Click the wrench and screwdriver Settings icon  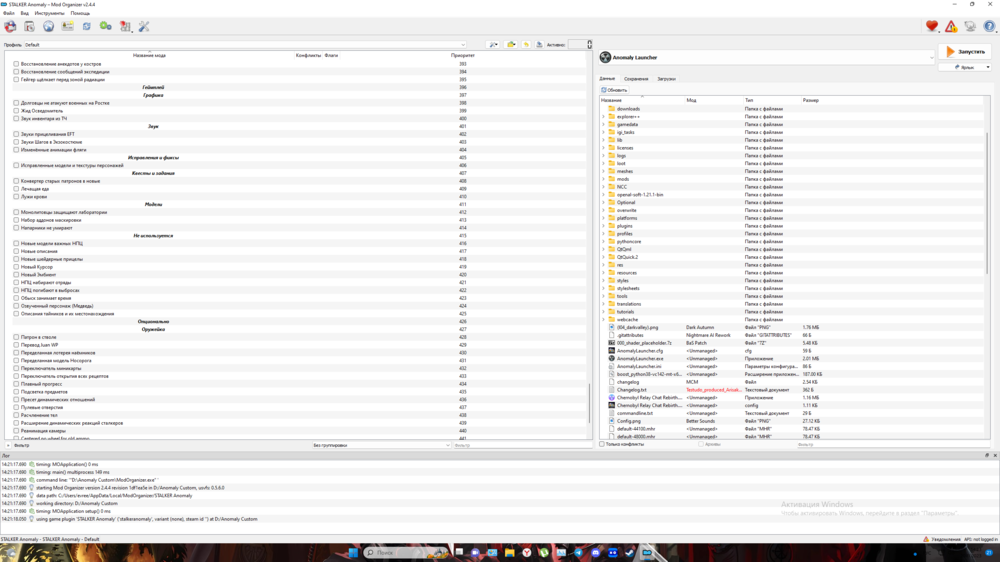pyautogui.click(x=144, y=26)
